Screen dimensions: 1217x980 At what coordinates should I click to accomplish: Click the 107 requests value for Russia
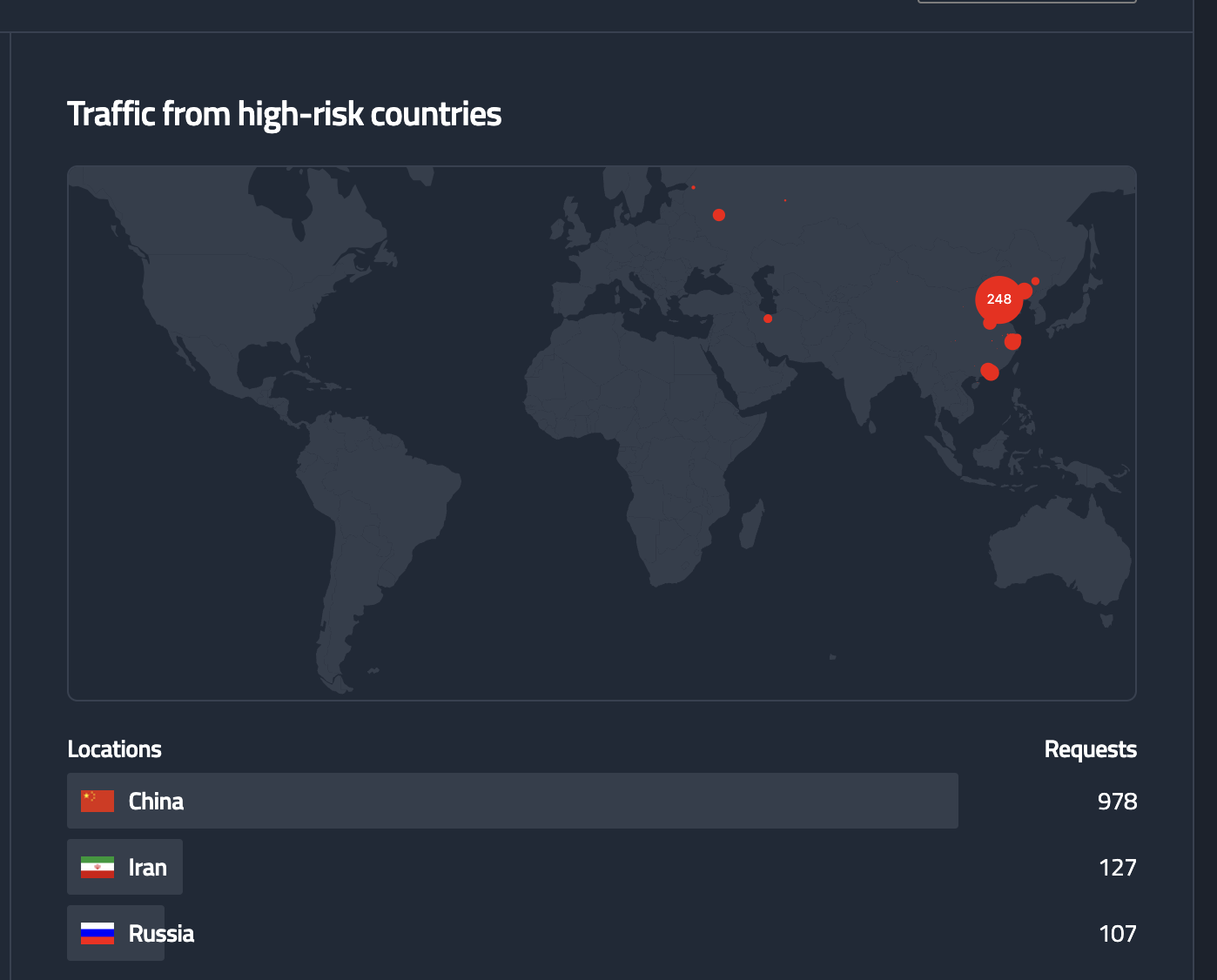point(1117,933)
